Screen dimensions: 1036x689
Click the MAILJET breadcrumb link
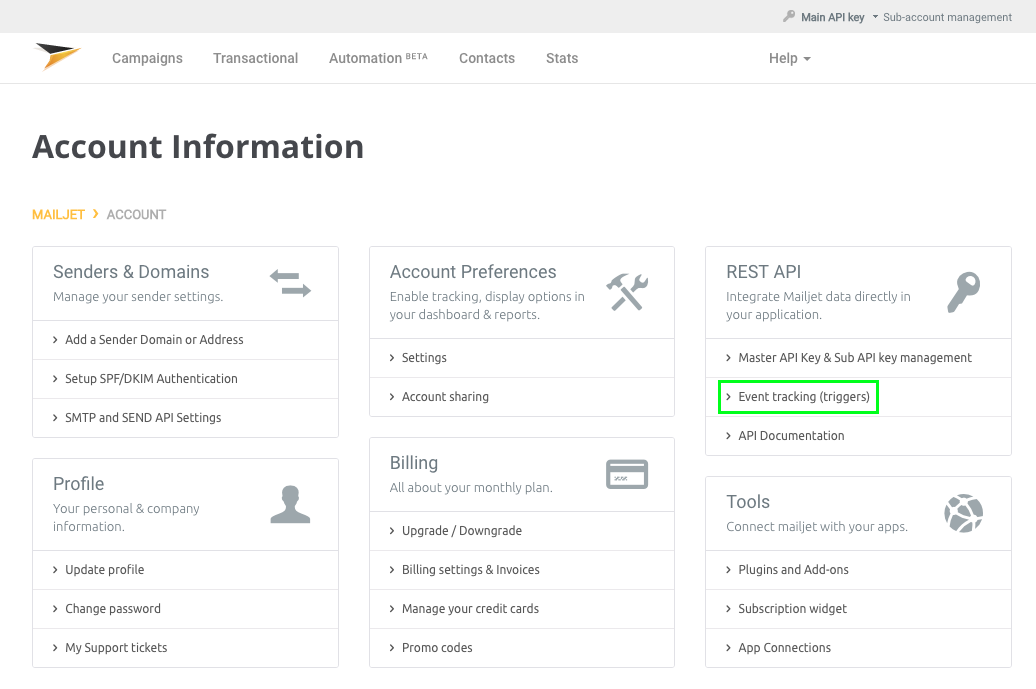click(57, 214)
